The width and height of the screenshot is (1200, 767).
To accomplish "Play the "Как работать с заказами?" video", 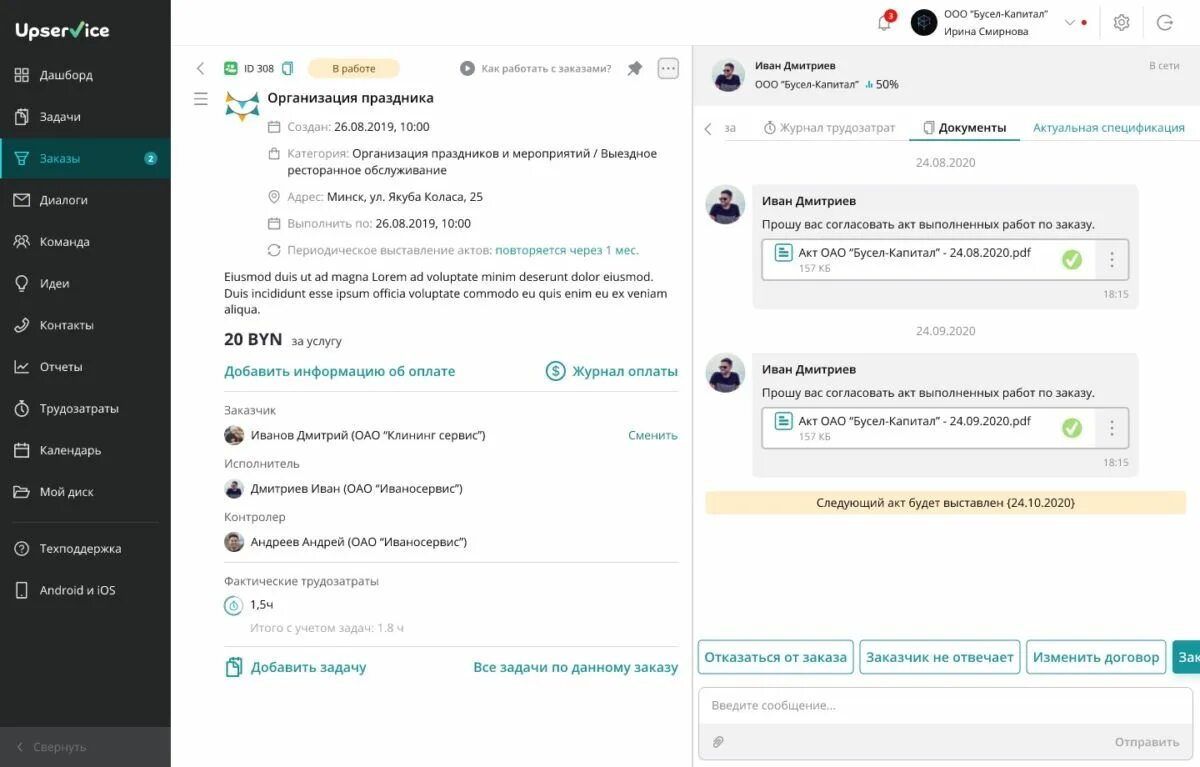I will 467,68.
